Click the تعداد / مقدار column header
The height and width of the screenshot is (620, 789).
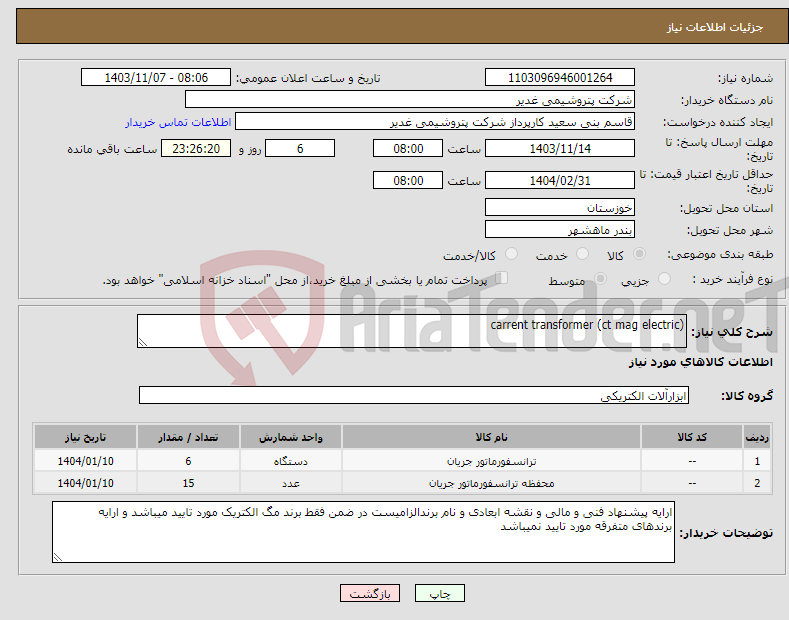pyautogui.click(x=188, y=437)
